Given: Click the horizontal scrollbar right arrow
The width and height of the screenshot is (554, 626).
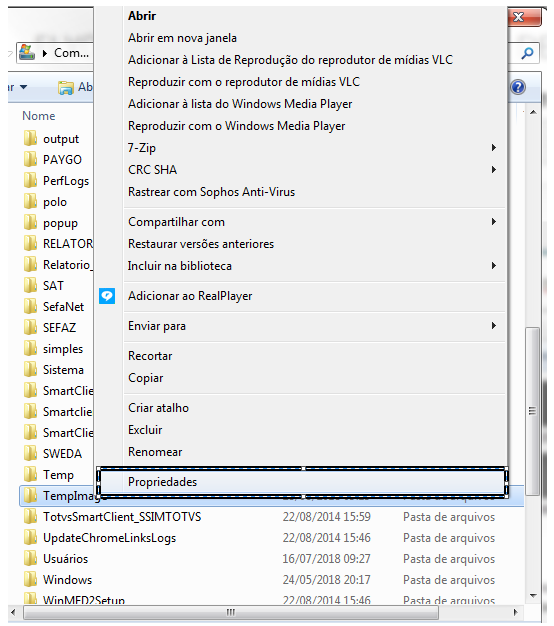Looking at the screenshot, I should (515, 612).
